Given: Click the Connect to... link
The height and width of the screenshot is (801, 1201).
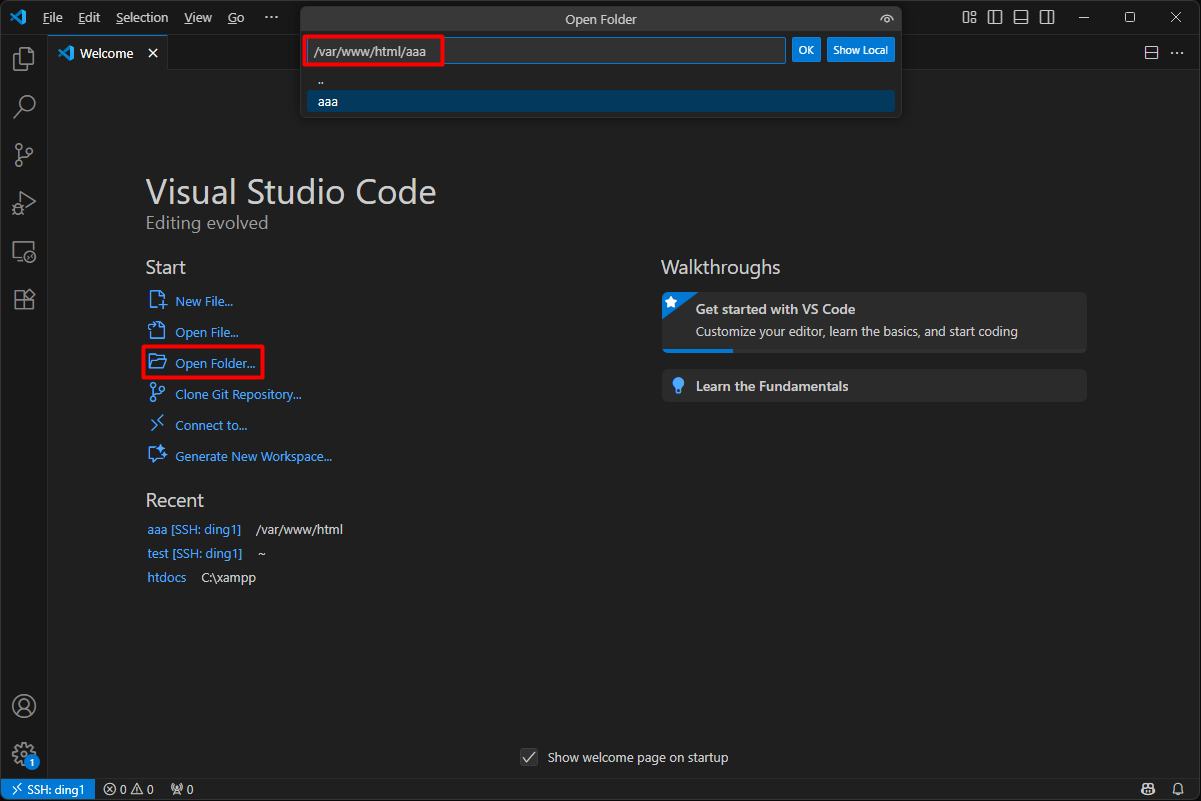Looking at the screenshot, I should click(x=211, y=425).
